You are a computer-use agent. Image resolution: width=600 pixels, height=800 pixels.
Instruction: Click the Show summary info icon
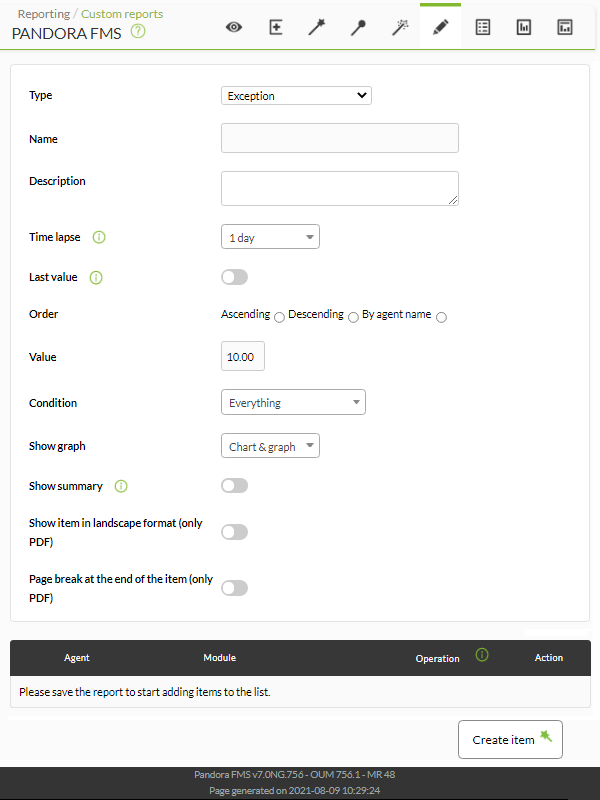(121, 486)
